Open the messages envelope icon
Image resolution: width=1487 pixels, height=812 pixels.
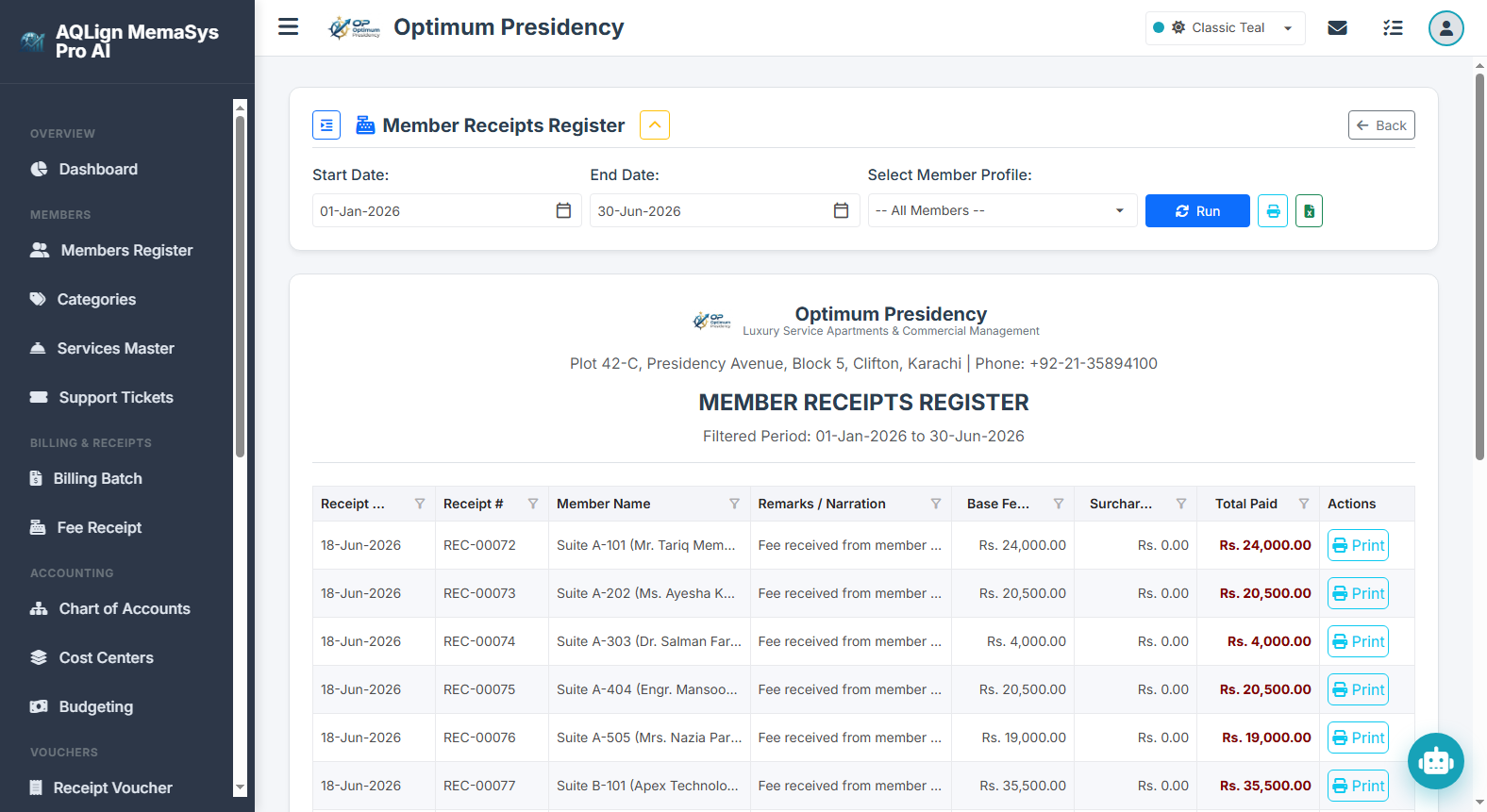point(1337,27)
